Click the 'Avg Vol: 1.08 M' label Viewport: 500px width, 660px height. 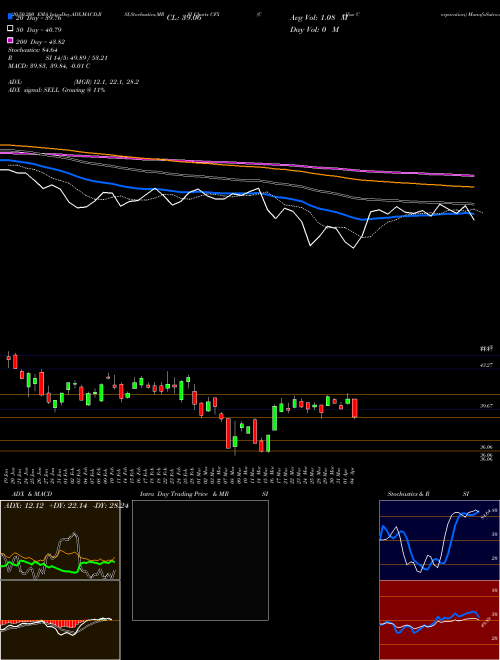pos(319,18)
